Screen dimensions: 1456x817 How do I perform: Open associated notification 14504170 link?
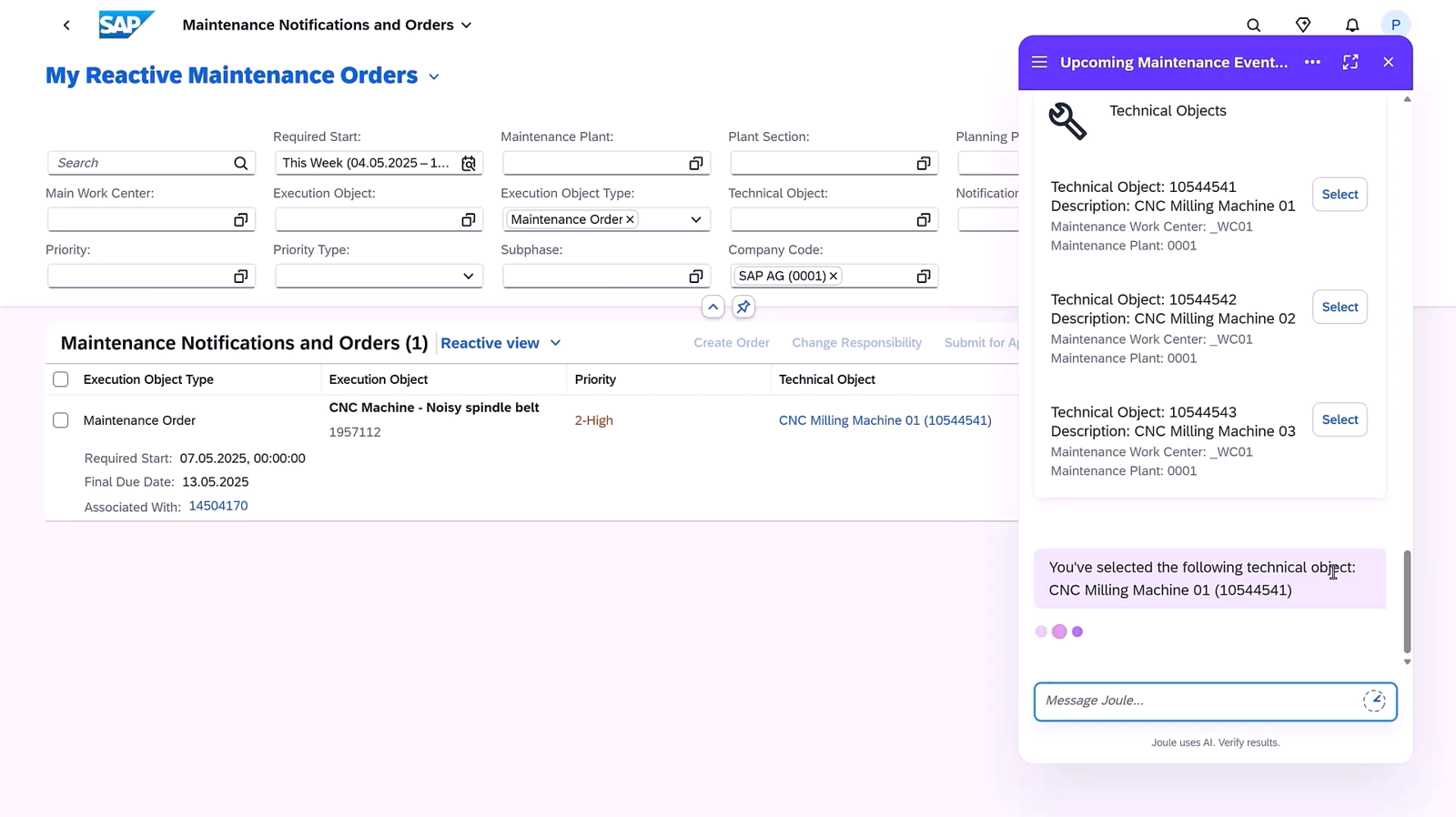pos(218,506)
